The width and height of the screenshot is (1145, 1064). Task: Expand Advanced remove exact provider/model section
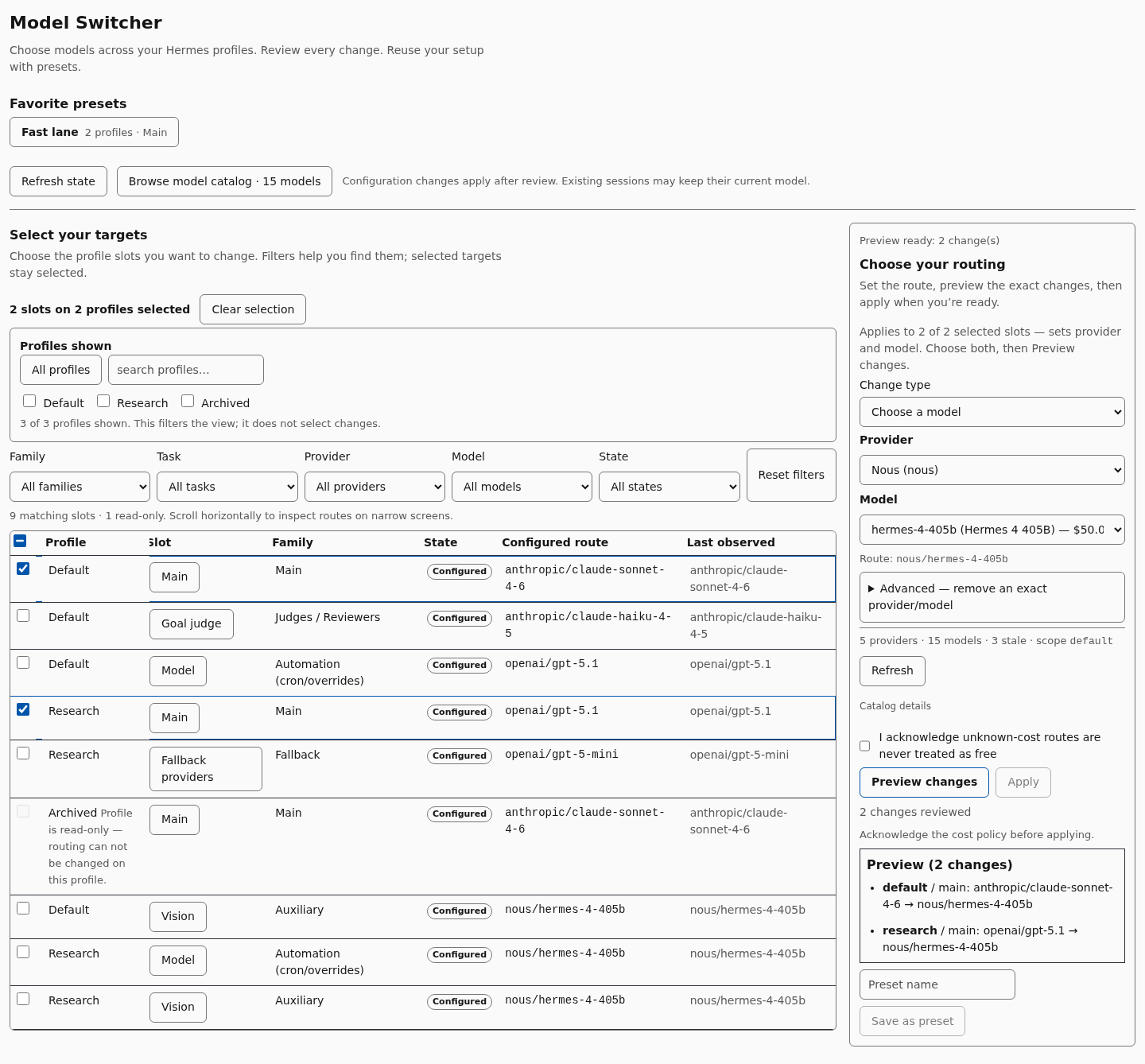pos(992,597)
